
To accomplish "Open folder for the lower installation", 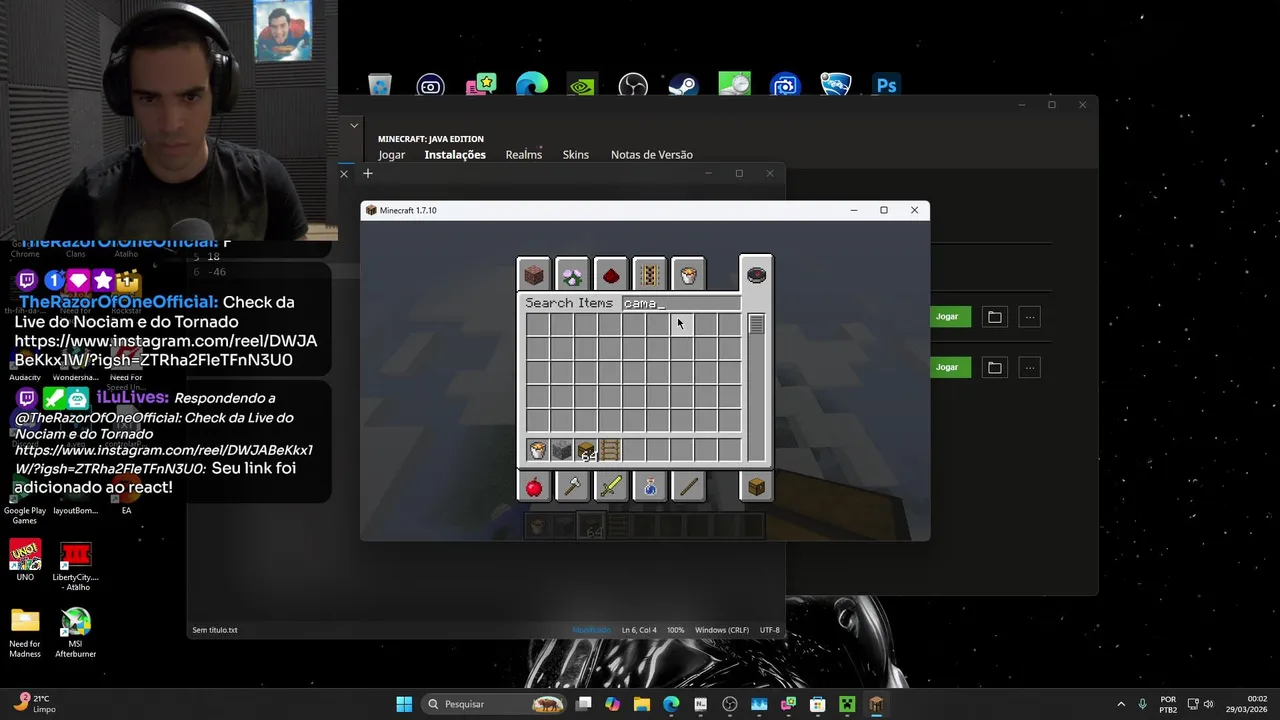I will [x=994, y=367].
